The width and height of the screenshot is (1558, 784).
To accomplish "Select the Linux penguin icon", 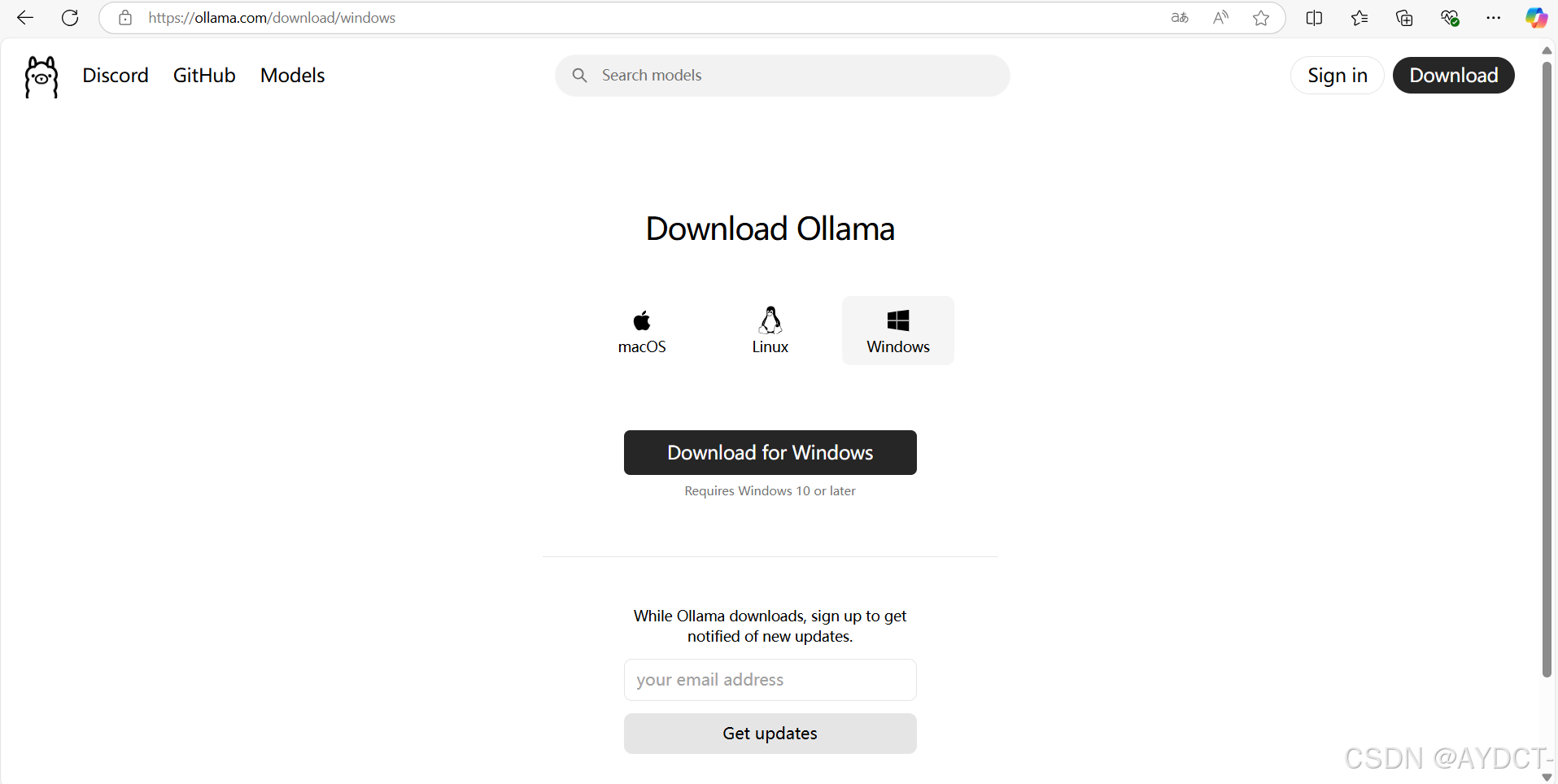I will (x=770, y=320).
